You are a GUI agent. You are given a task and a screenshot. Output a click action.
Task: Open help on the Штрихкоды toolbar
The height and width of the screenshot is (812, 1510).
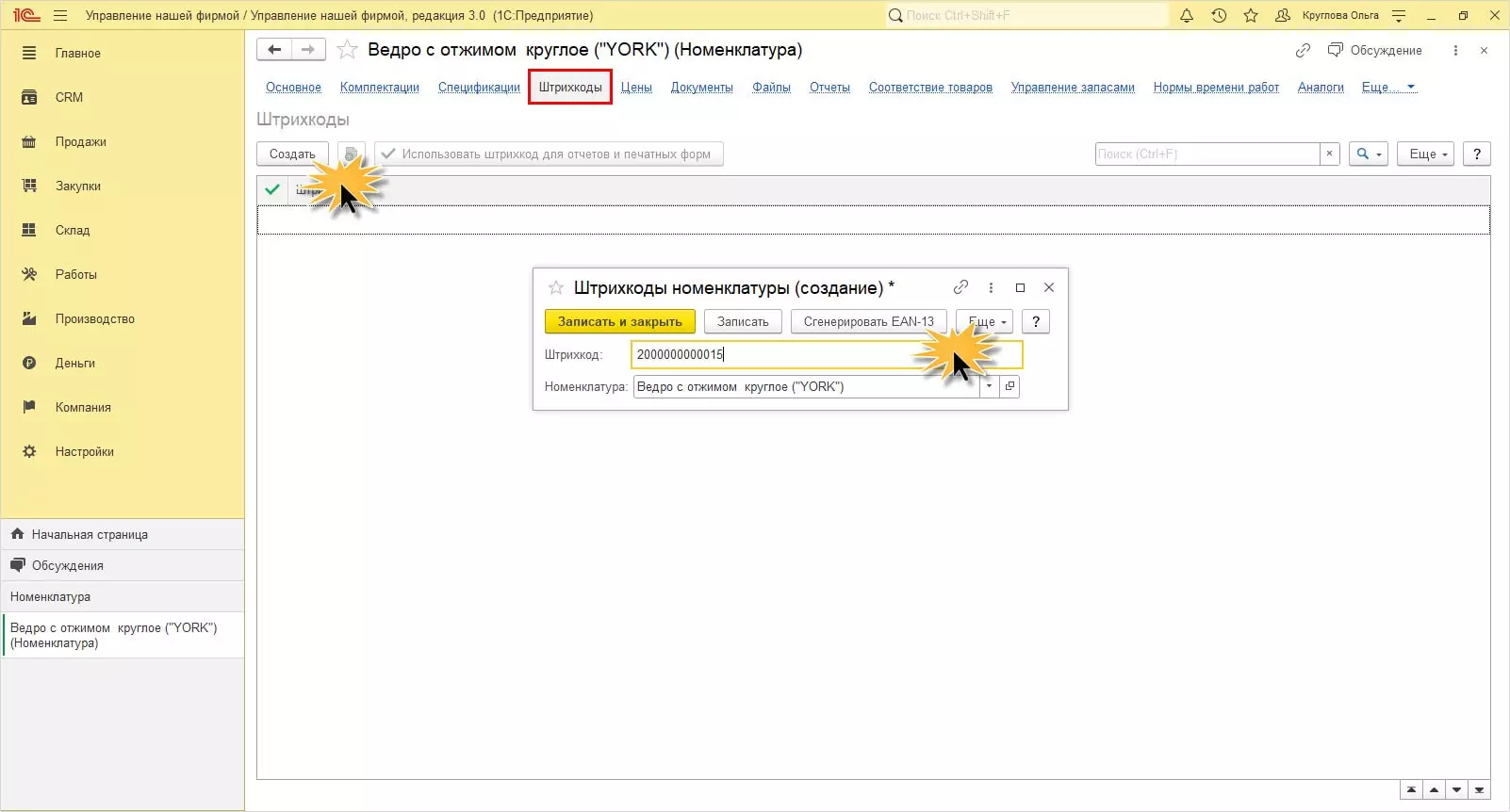click(x=1477, y=154)
